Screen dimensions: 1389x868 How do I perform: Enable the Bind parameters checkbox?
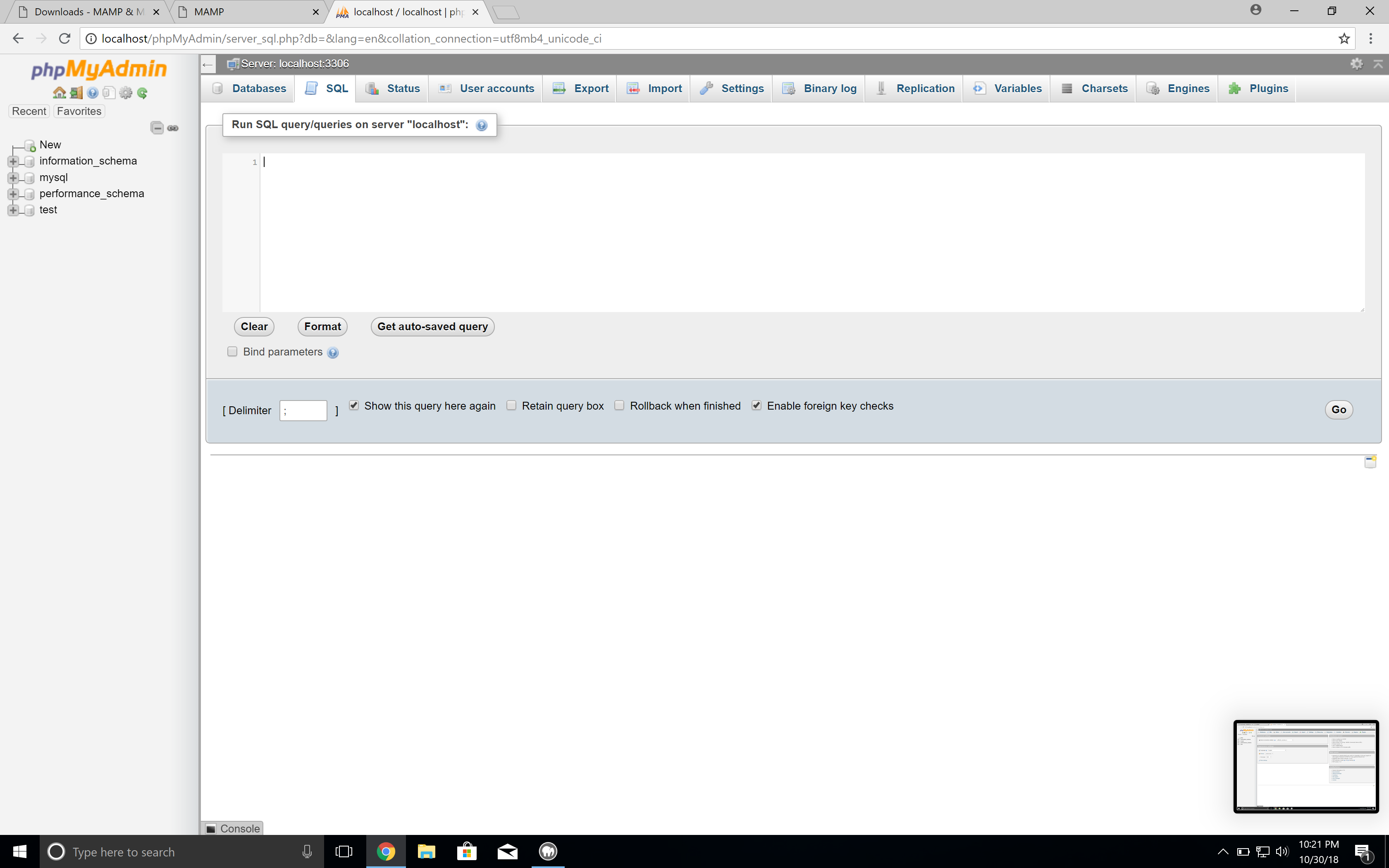tap(232, 351)
